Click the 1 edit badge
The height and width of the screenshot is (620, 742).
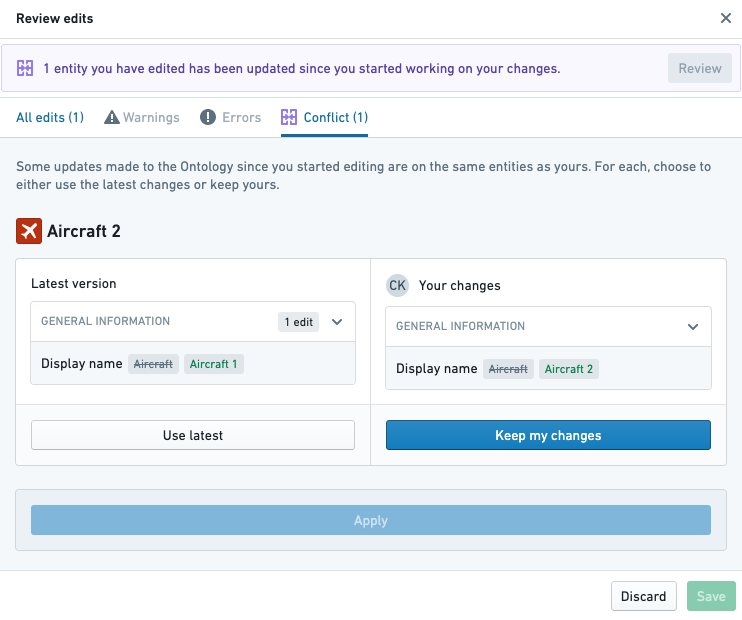[x=299, y=322]
